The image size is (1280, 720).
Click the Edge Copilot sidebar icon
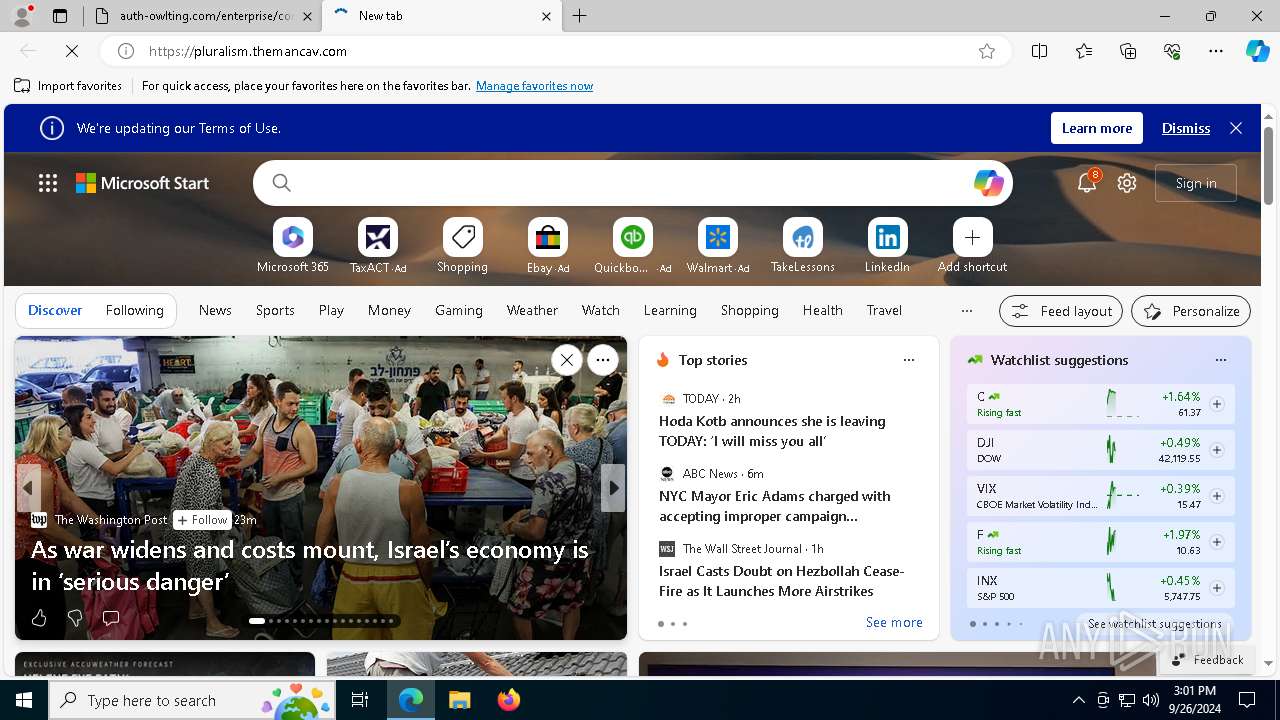(1258, 51)
